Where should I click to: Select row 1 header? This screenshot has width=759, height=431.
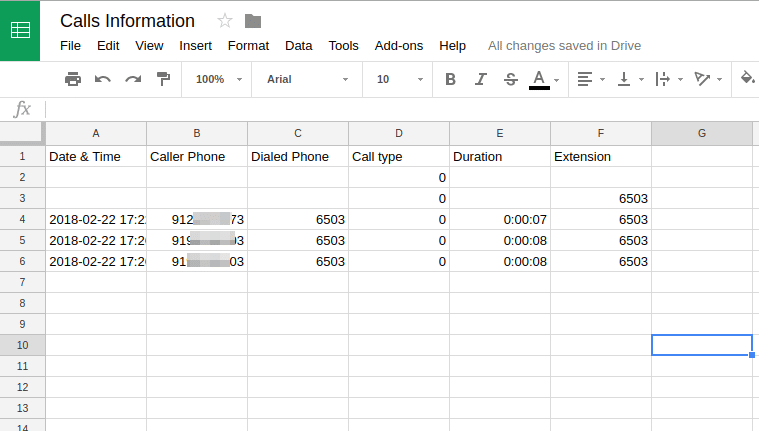click(22, 156)
